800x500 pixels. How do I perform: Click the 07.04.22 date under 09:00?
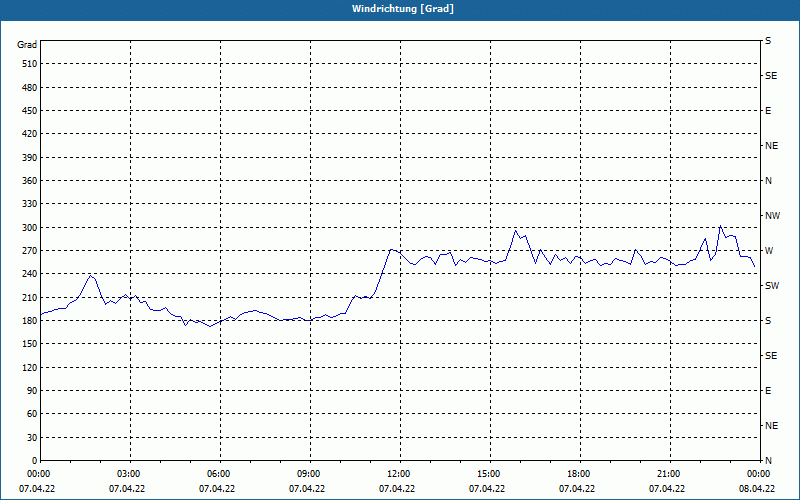307,489
